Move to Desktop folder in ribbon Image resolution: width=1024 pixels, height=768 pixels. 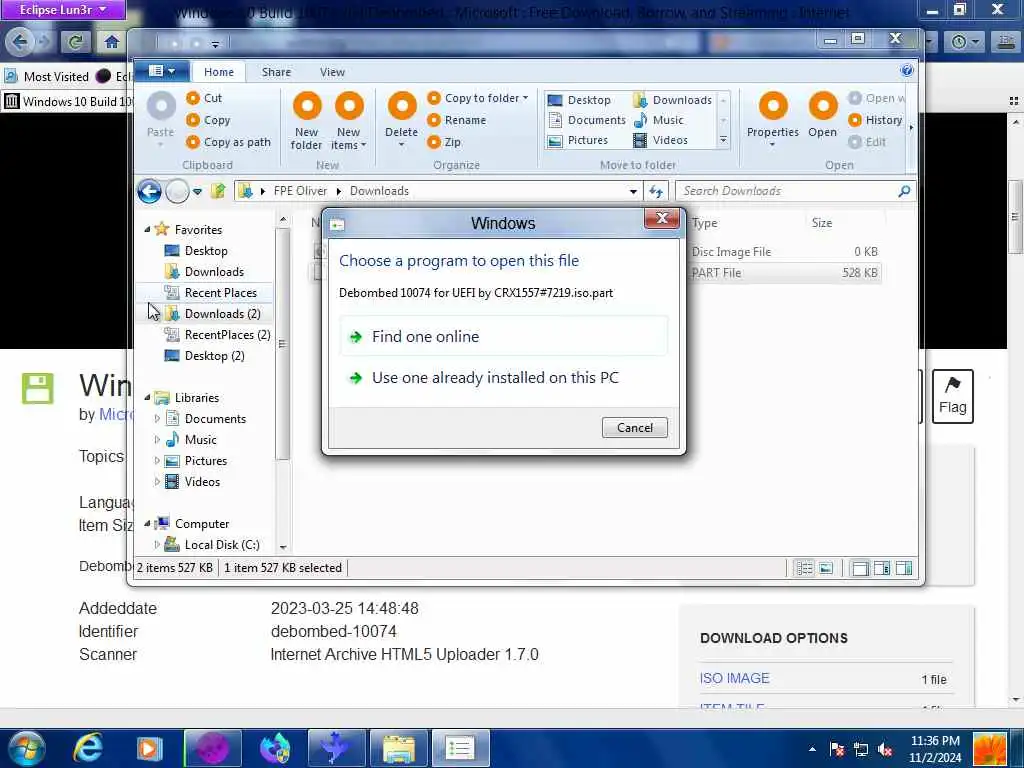[579, 100]
